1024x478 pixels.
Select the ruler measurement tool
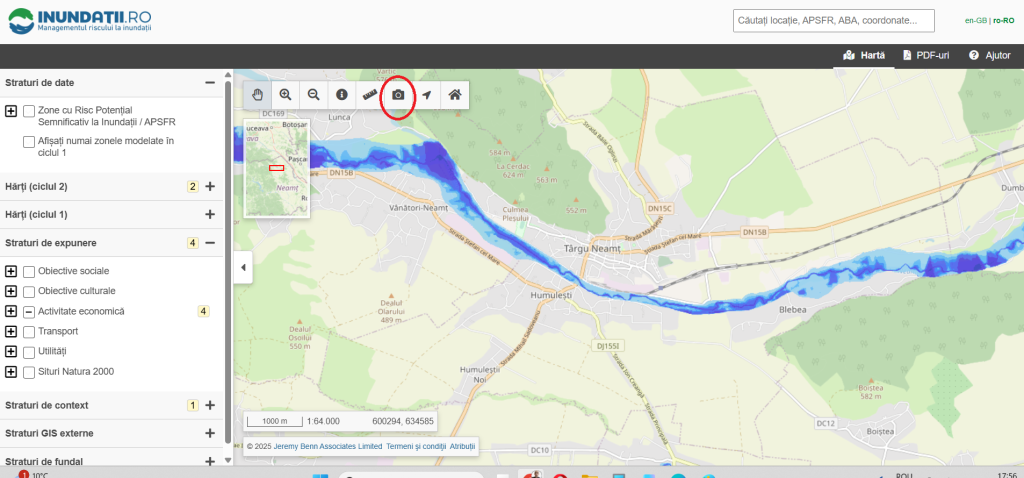click(370, 95)
